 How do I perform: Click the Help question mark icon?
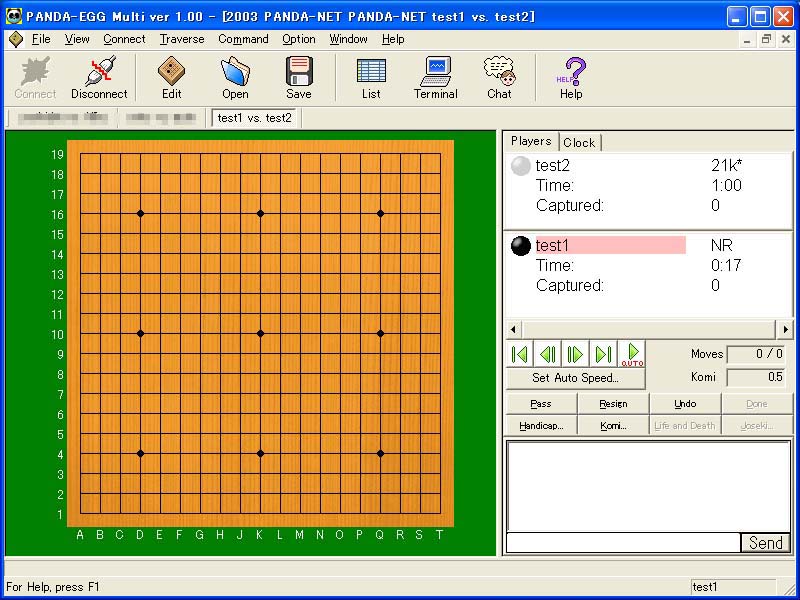point(570,77)
